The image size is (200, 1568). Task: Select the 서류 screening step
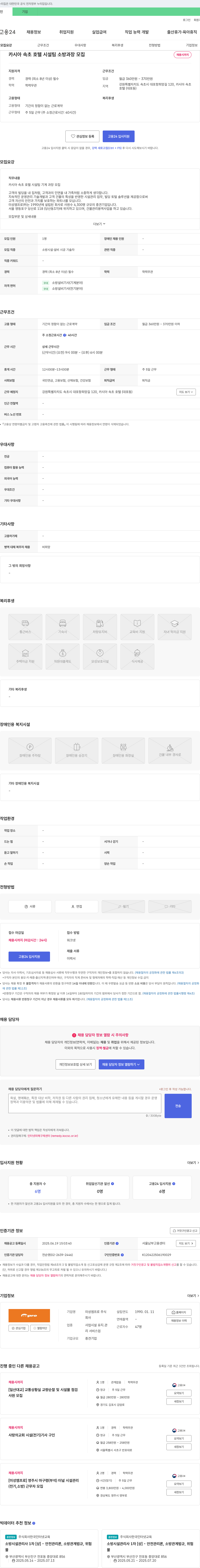(x=30, y=906)
